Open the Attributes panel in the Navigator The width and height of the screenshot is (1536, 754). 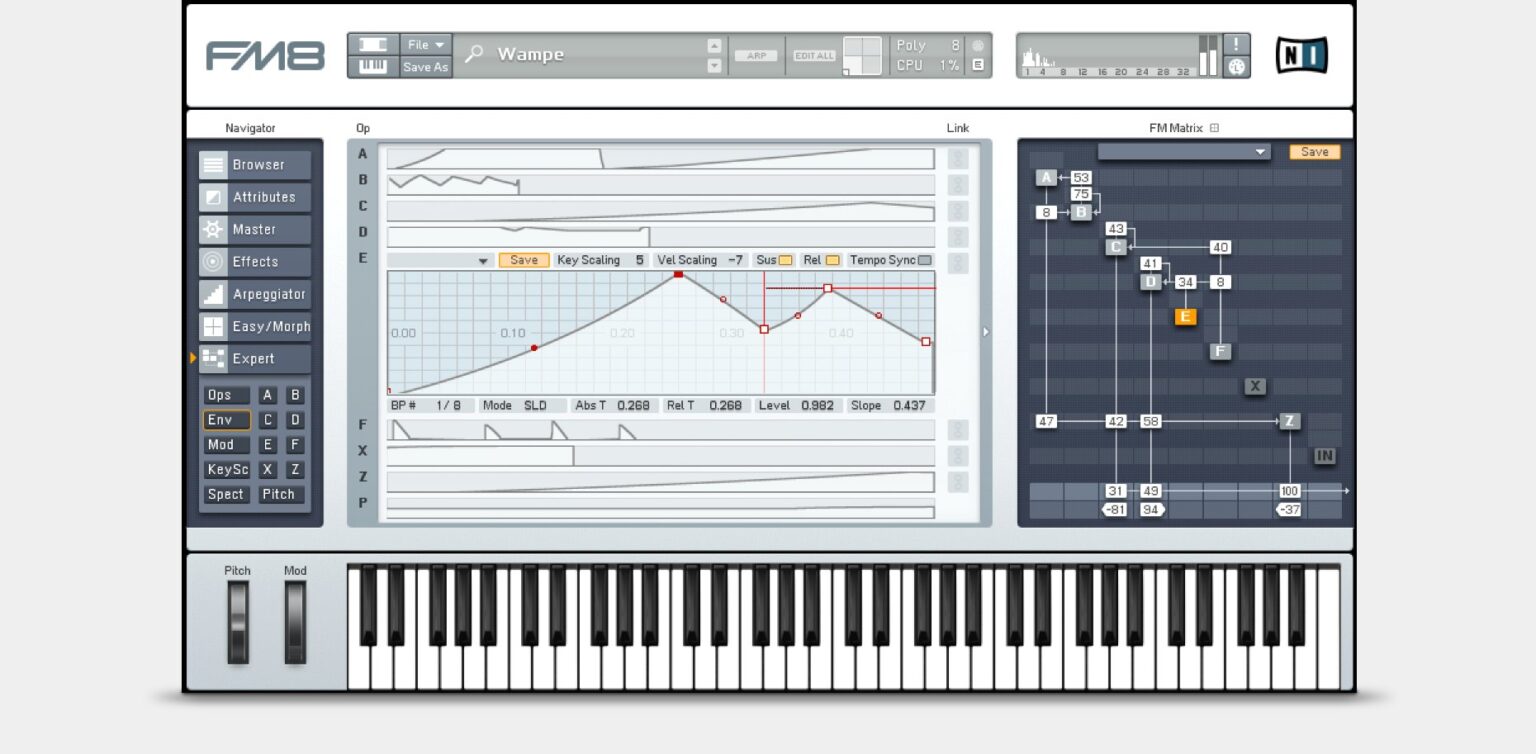tap(255, 196)
